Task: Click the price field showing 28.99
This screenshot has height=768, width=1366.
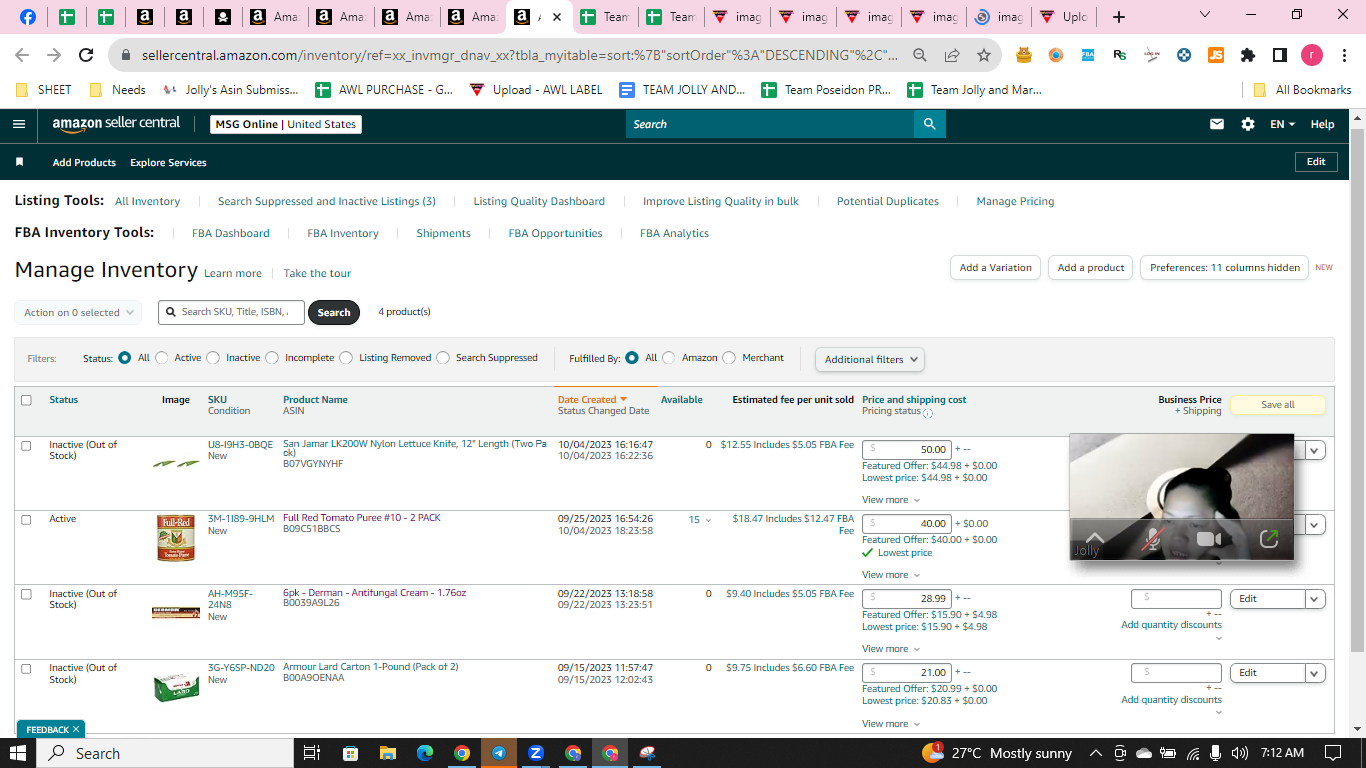Action: [906, 598]
